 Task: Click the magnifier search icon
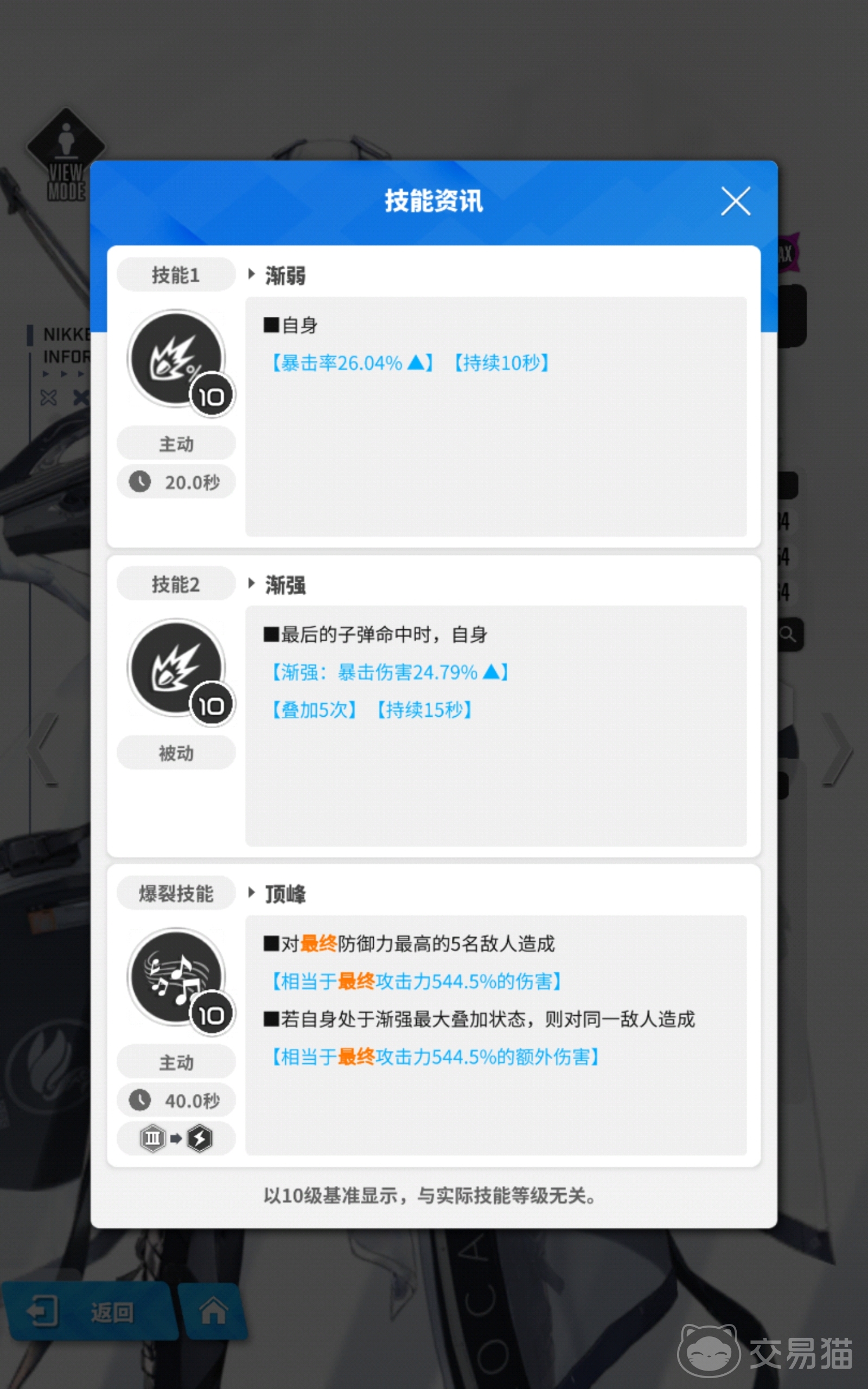(x=788, y=634)
